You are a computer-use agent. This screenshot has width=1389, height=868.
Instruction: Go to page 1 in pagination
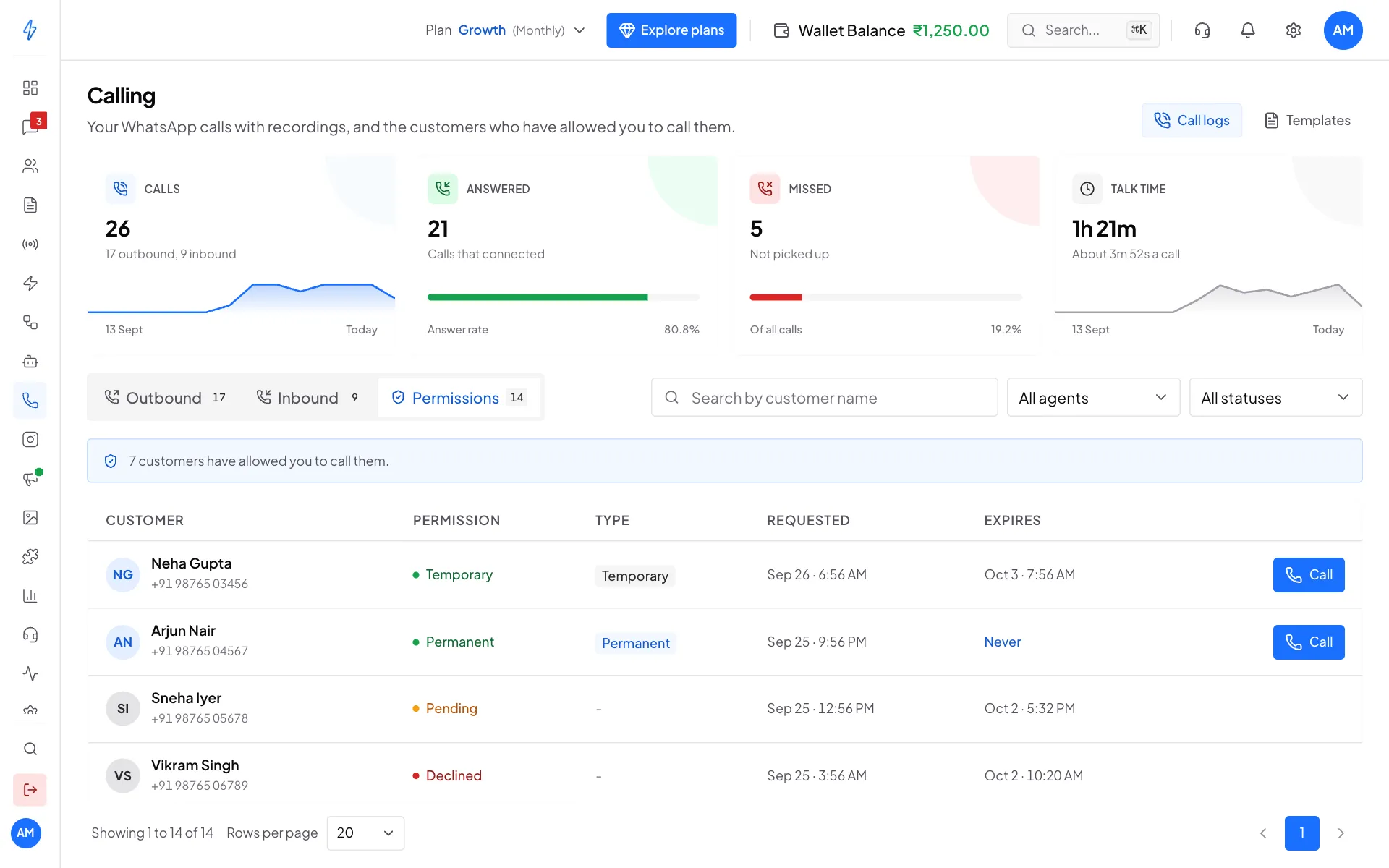(1301, 833)
